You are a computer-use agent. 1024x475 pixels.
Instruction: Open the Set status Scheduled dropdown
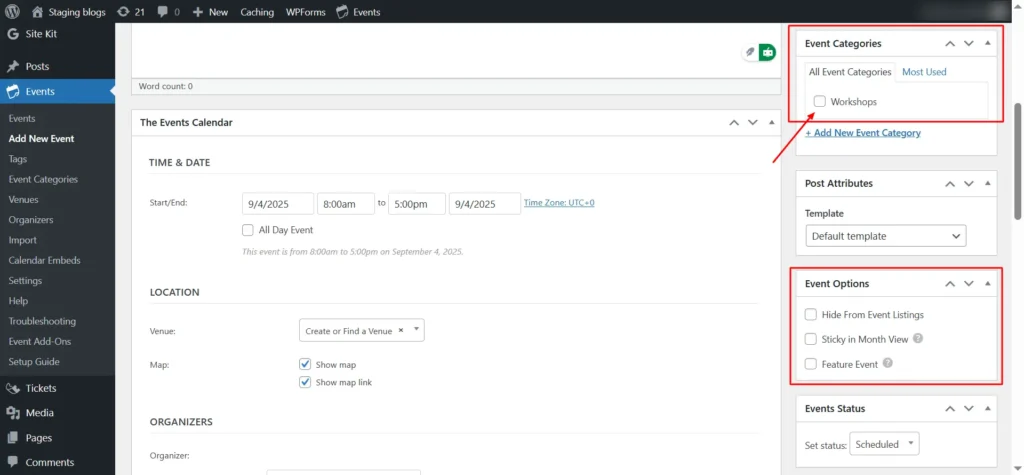point(884,444)
